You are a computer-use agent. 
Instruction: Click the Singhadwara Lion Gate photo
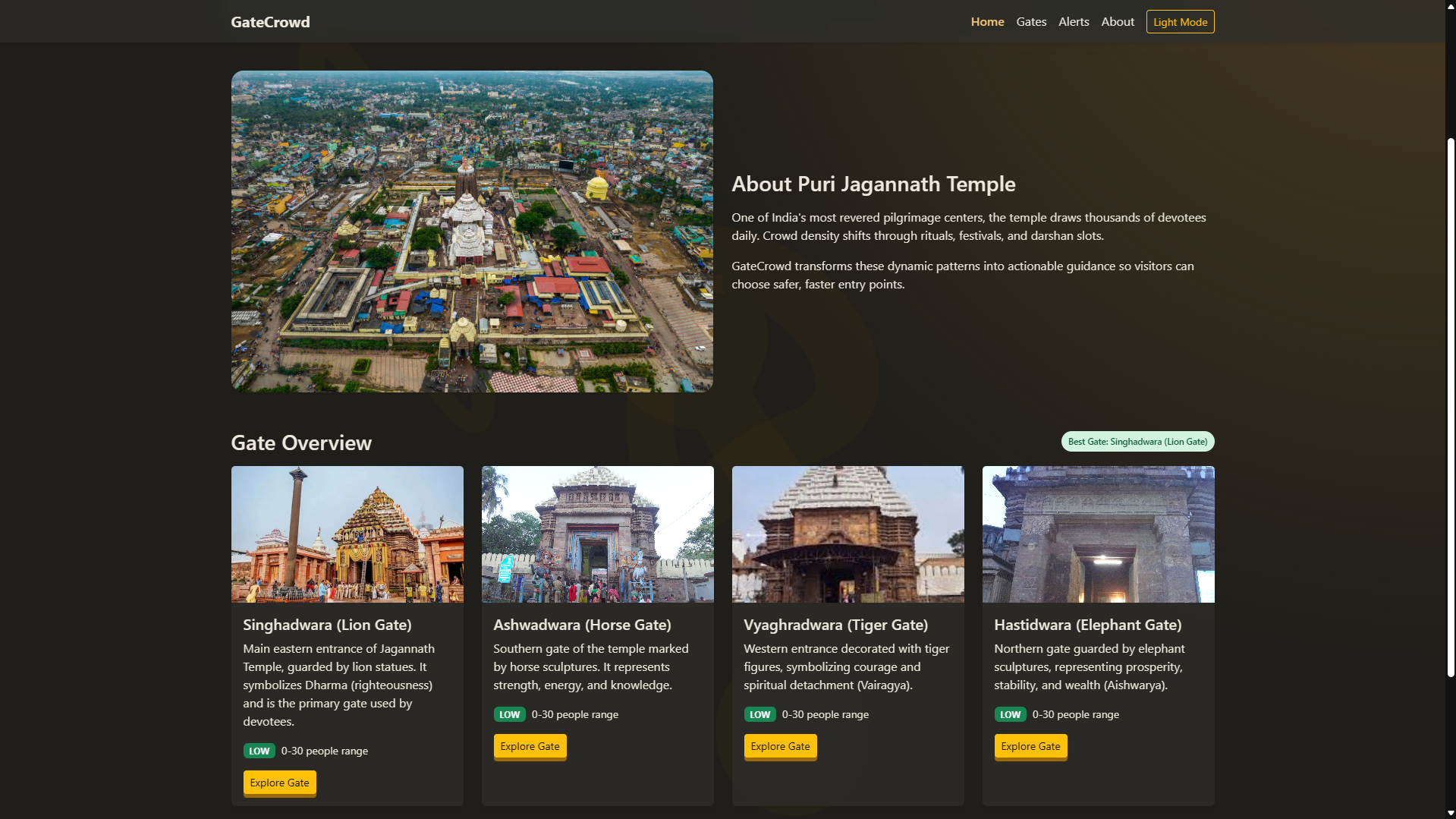coord(347,534)
